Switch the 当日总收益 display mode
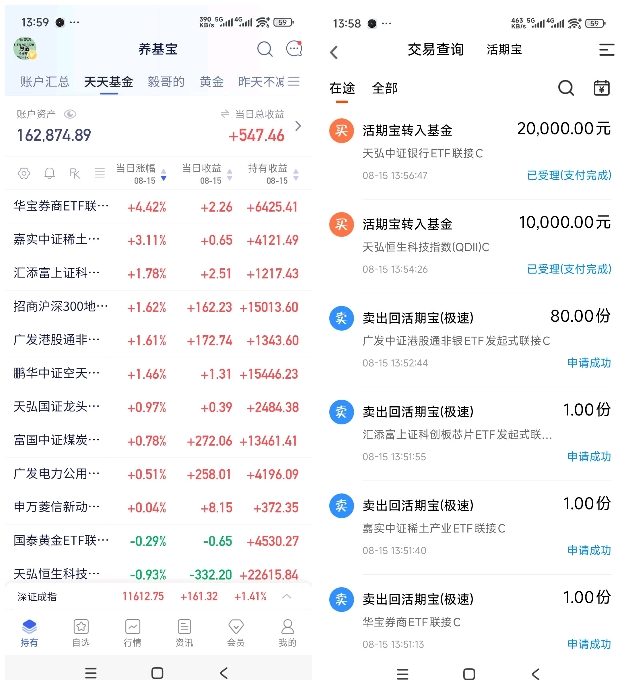The height and width of the screenshot is (680, 629). [x=225, y=114]
